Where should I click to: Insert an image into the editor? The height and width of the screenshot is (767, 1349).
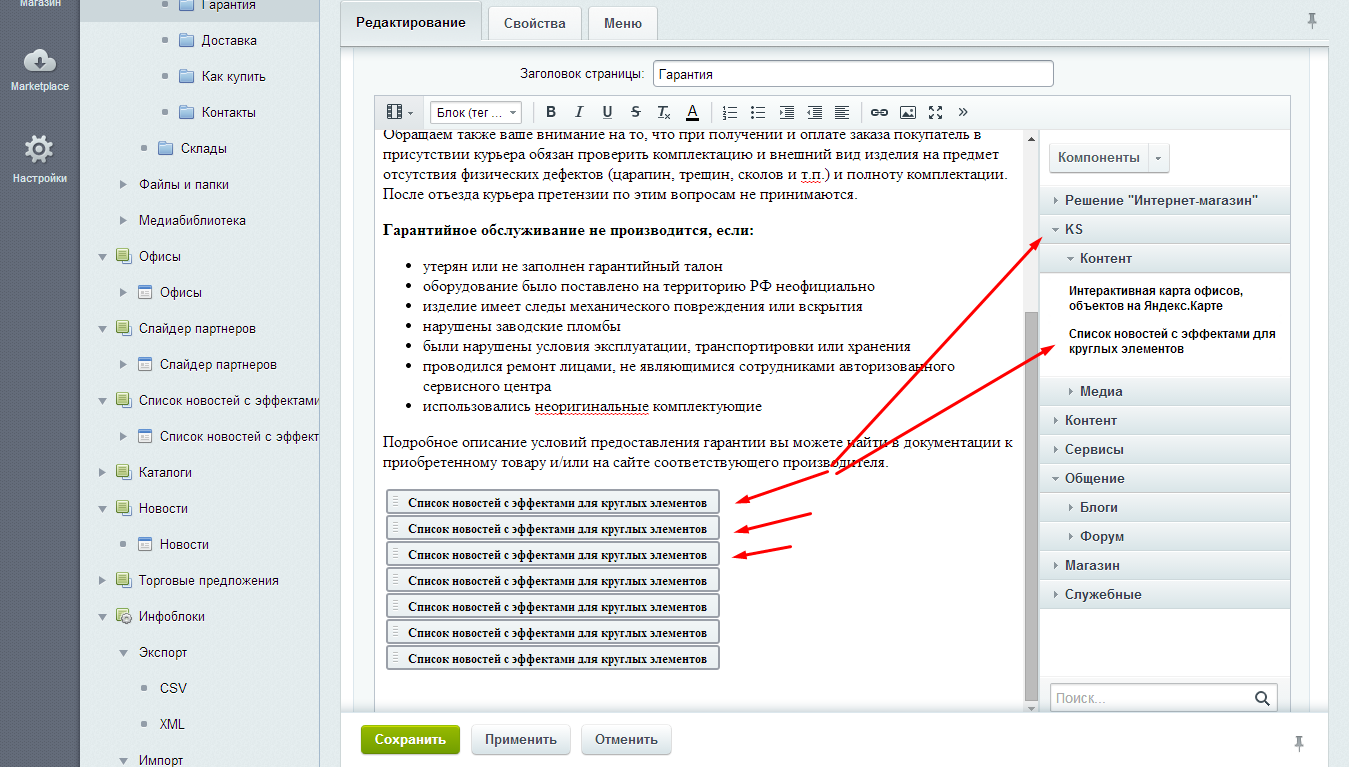[x=907, y=112]
